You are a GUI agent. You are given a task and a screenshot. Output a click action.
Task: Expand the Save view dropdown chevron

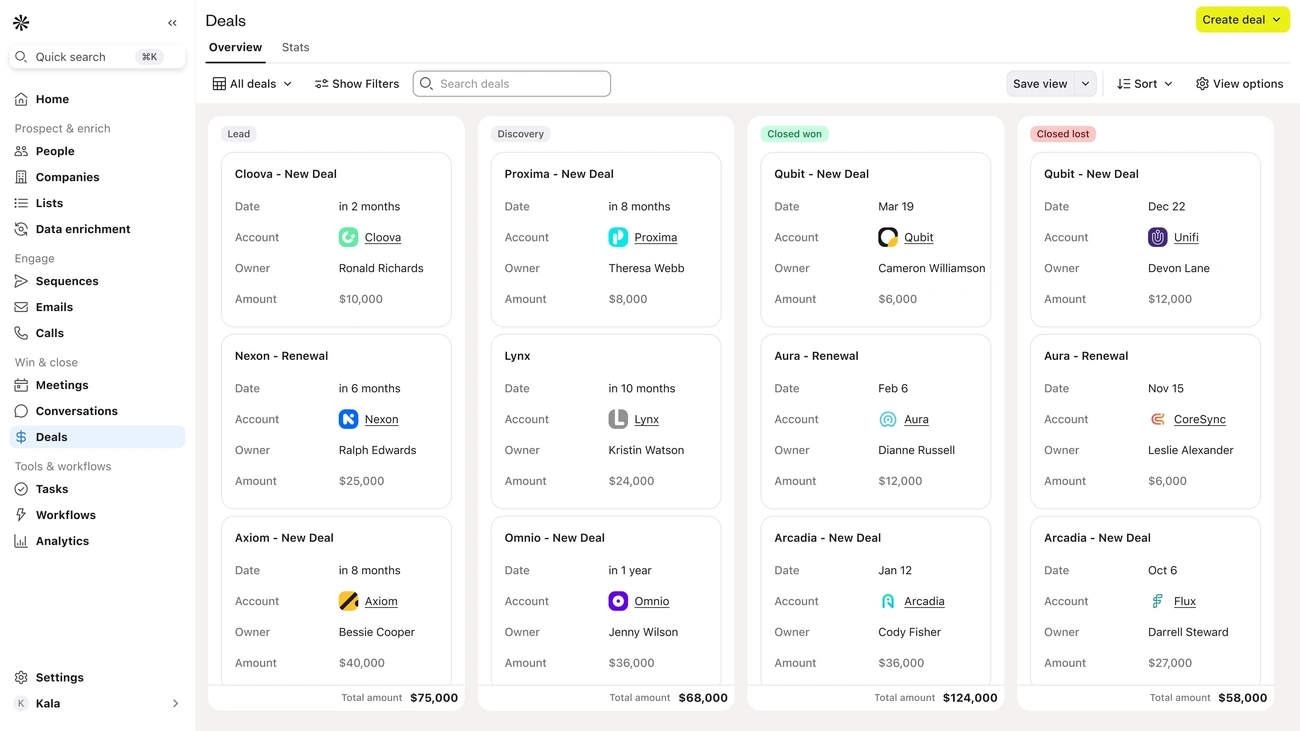tap(1083, 83)
